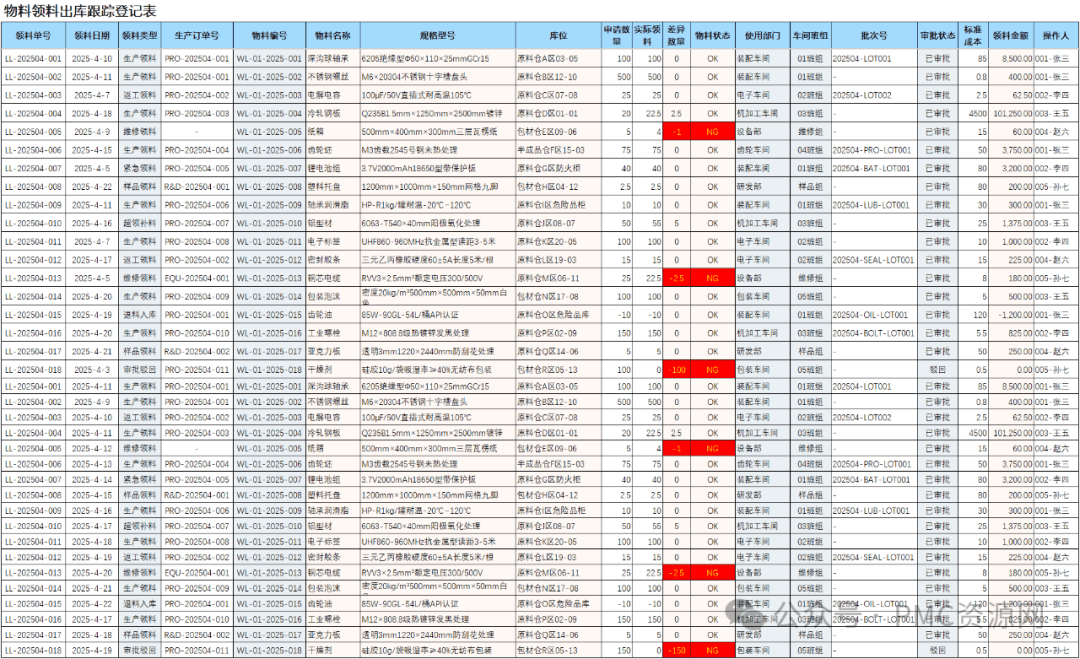1080x659 pixels.
Task: Select WL-01-2025-018 in the 2025-4-3 row
Action: click(x=269, y=370)
